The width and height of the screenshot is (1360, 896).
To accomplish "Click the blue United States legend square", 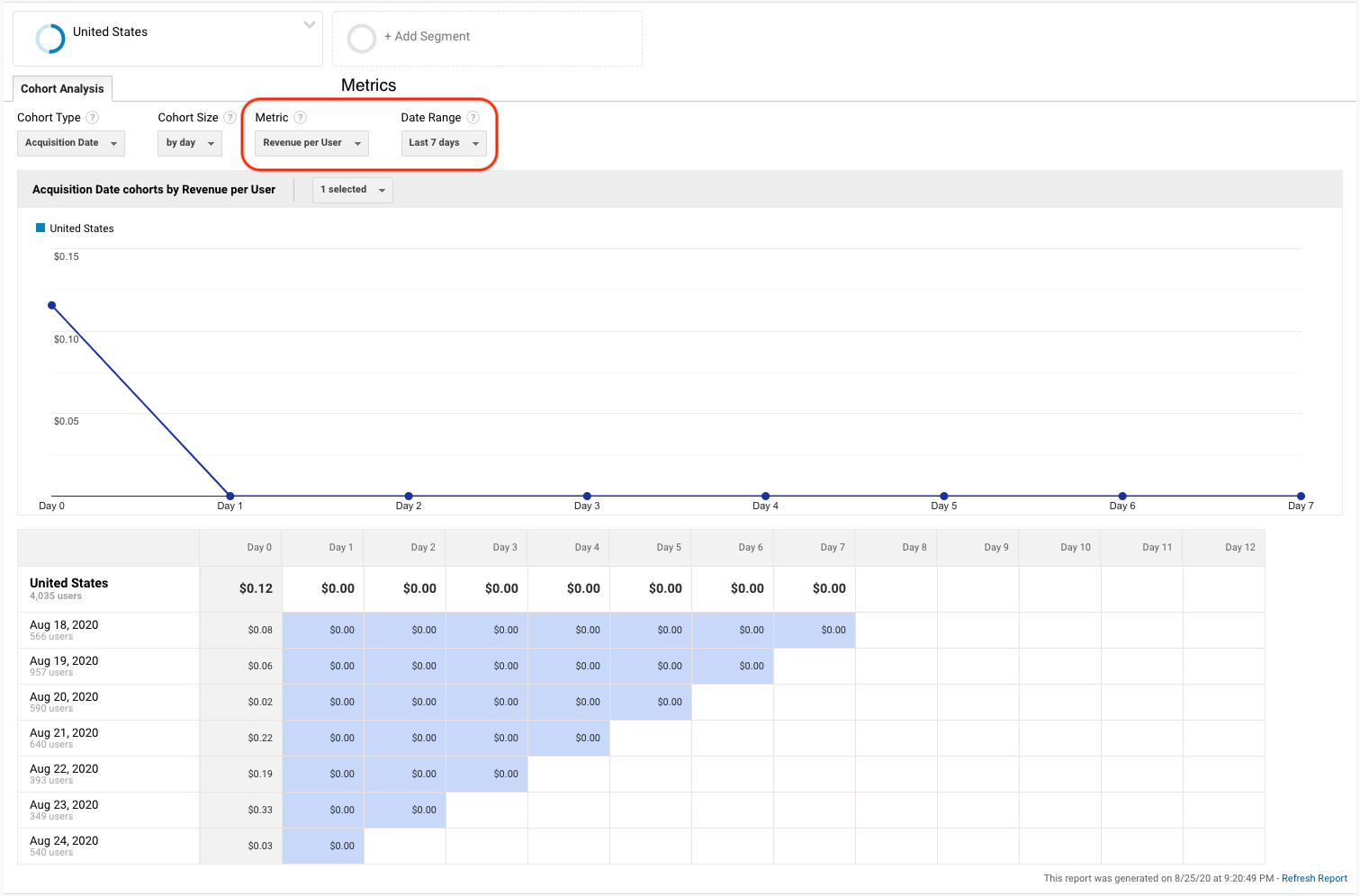I will 40,228.
